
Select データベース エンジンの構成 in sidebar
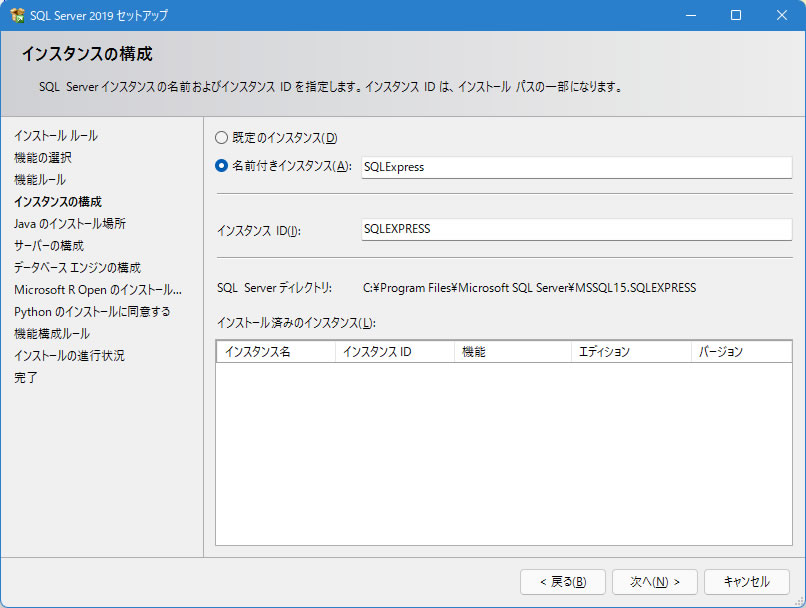(78, 268)
